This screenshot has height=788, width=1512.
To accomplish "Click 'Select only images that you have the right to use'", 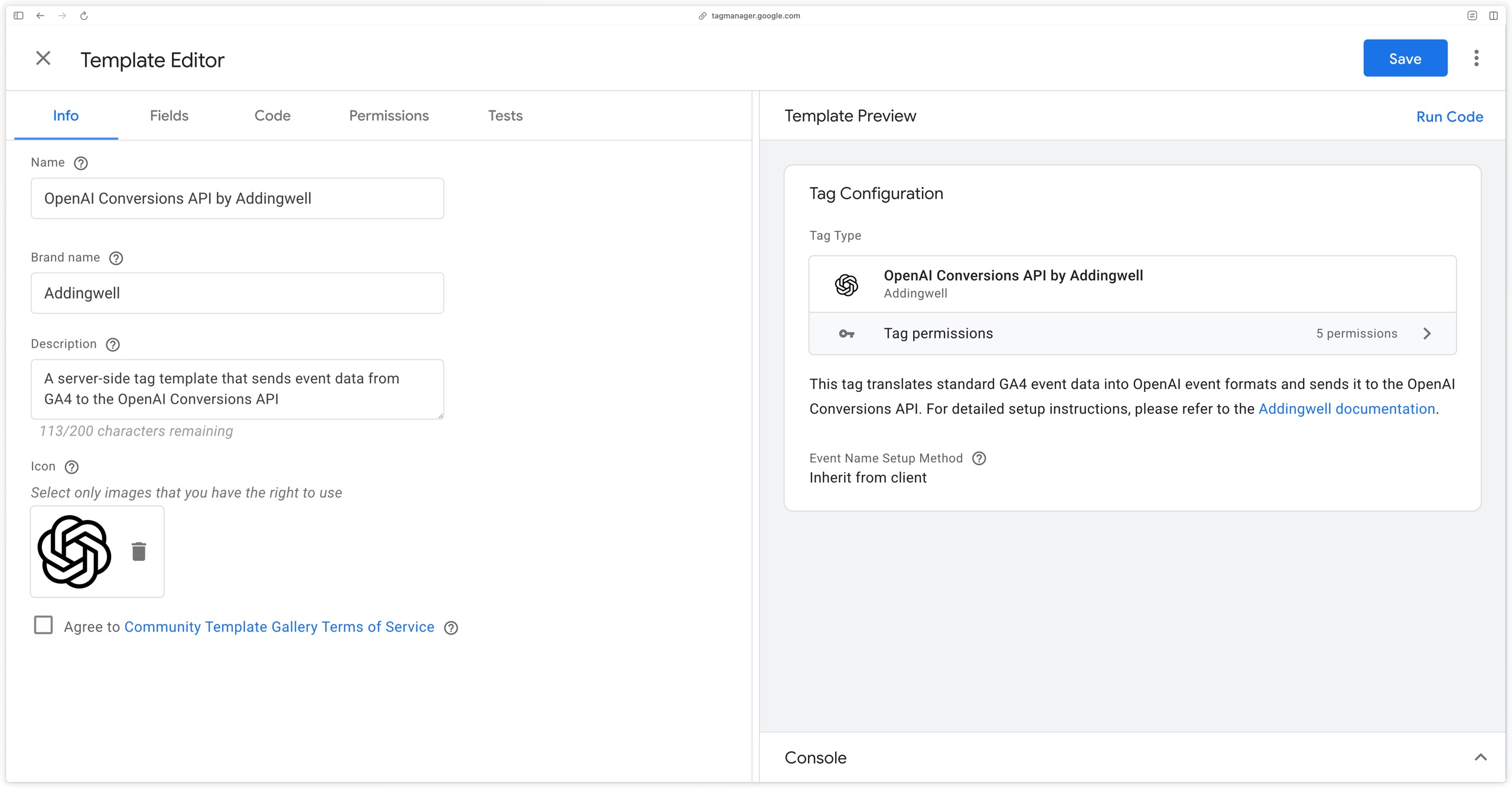I will [x=187, y=493].
